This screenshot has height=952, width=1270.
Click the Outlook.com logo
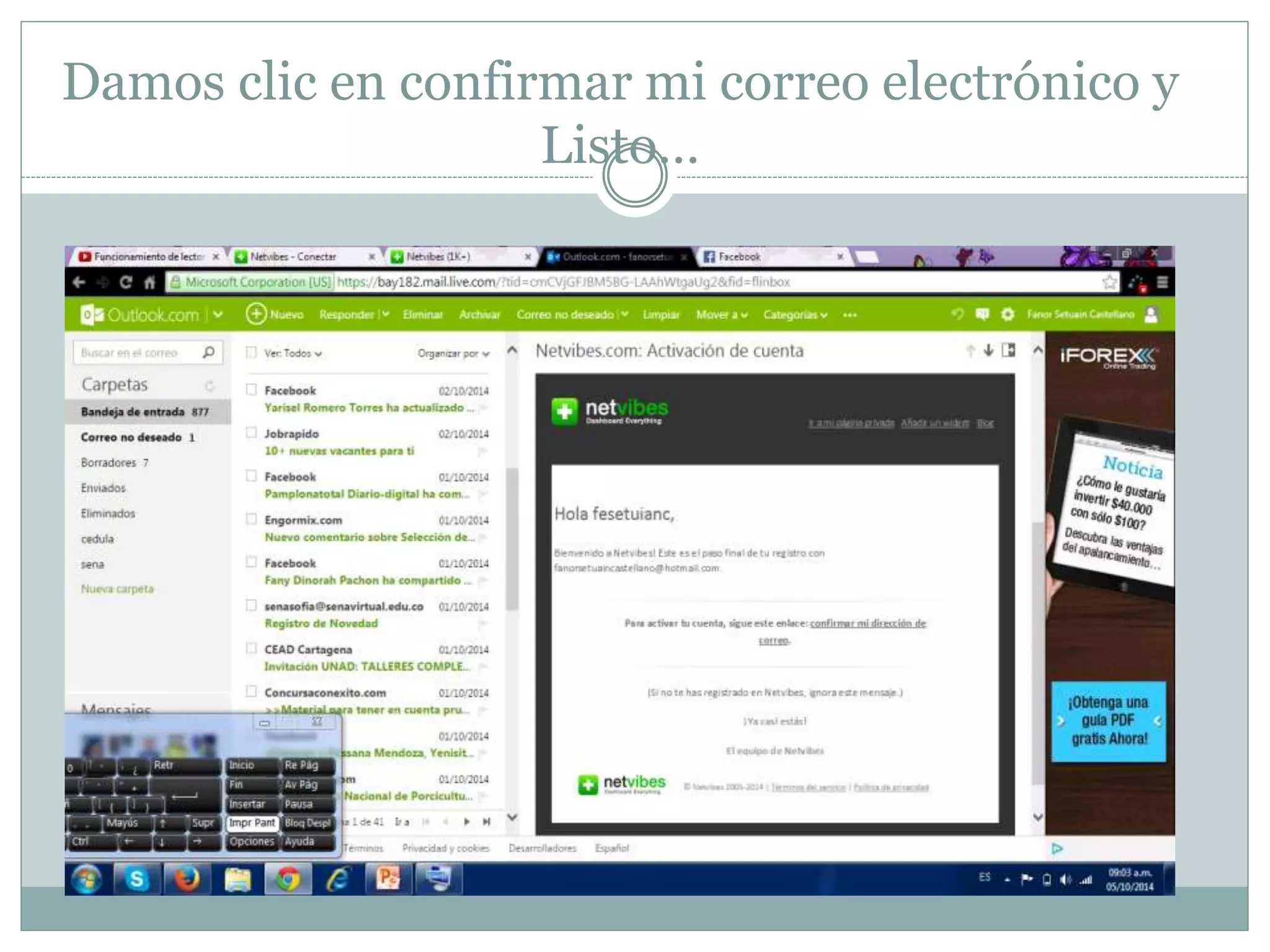(x=140, y=315)
